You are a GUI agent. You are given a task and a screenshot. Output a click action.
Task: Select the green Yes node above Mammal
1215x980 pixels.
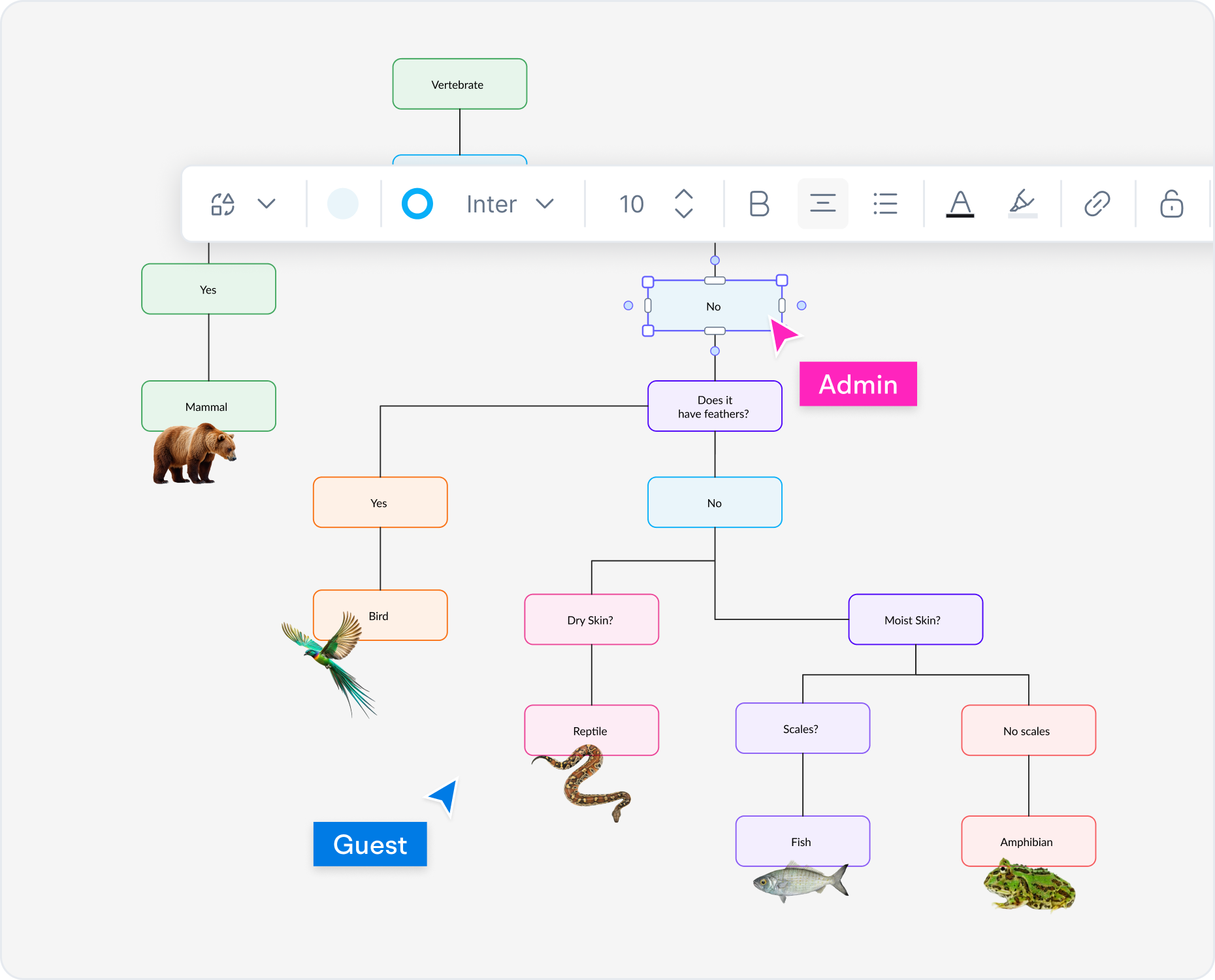209,289
